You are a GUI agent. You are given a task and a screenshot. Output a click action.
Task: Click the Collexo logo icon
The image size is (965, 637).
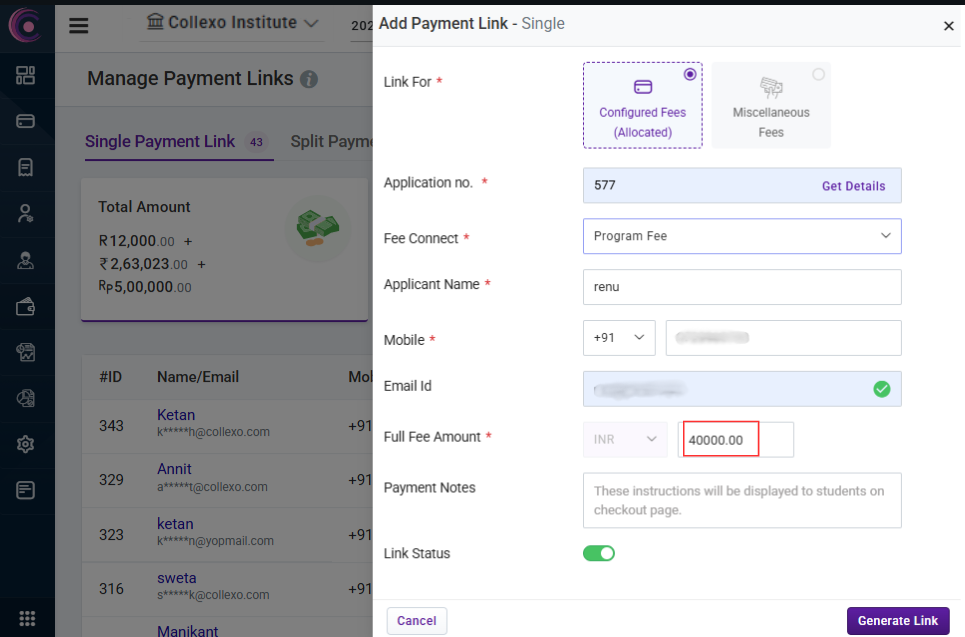pyautogui.click(x=26, y=24)
